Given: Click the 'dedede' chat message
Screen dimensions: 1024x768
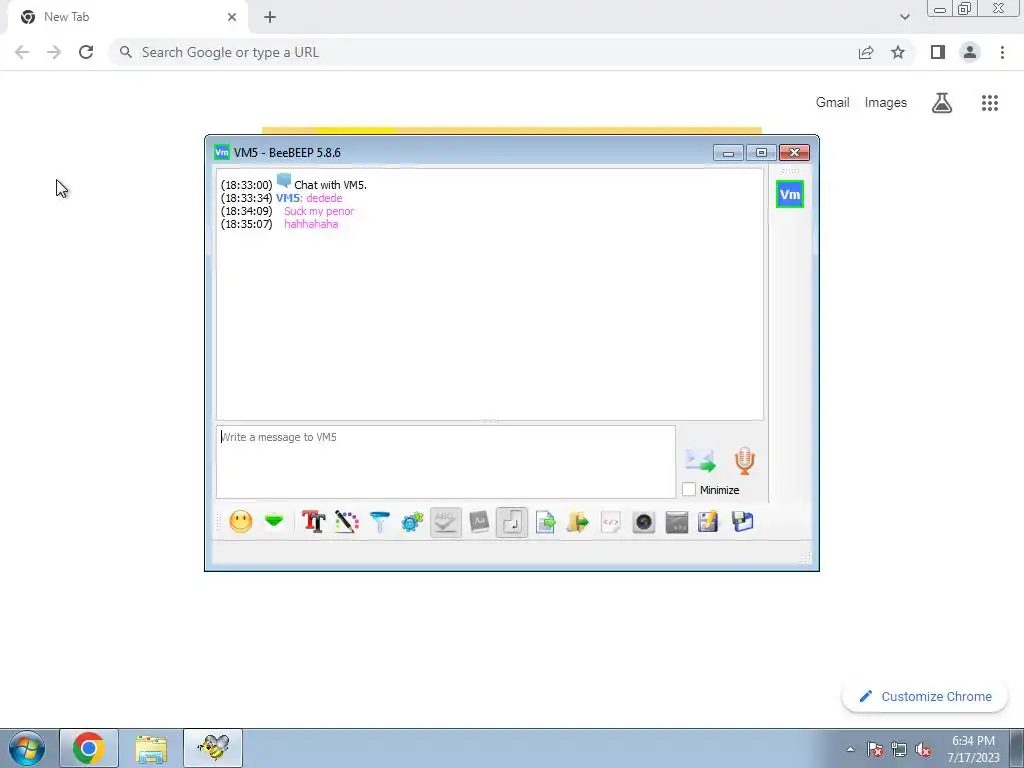Looking at the screenshot, I should tap(324, 198).
